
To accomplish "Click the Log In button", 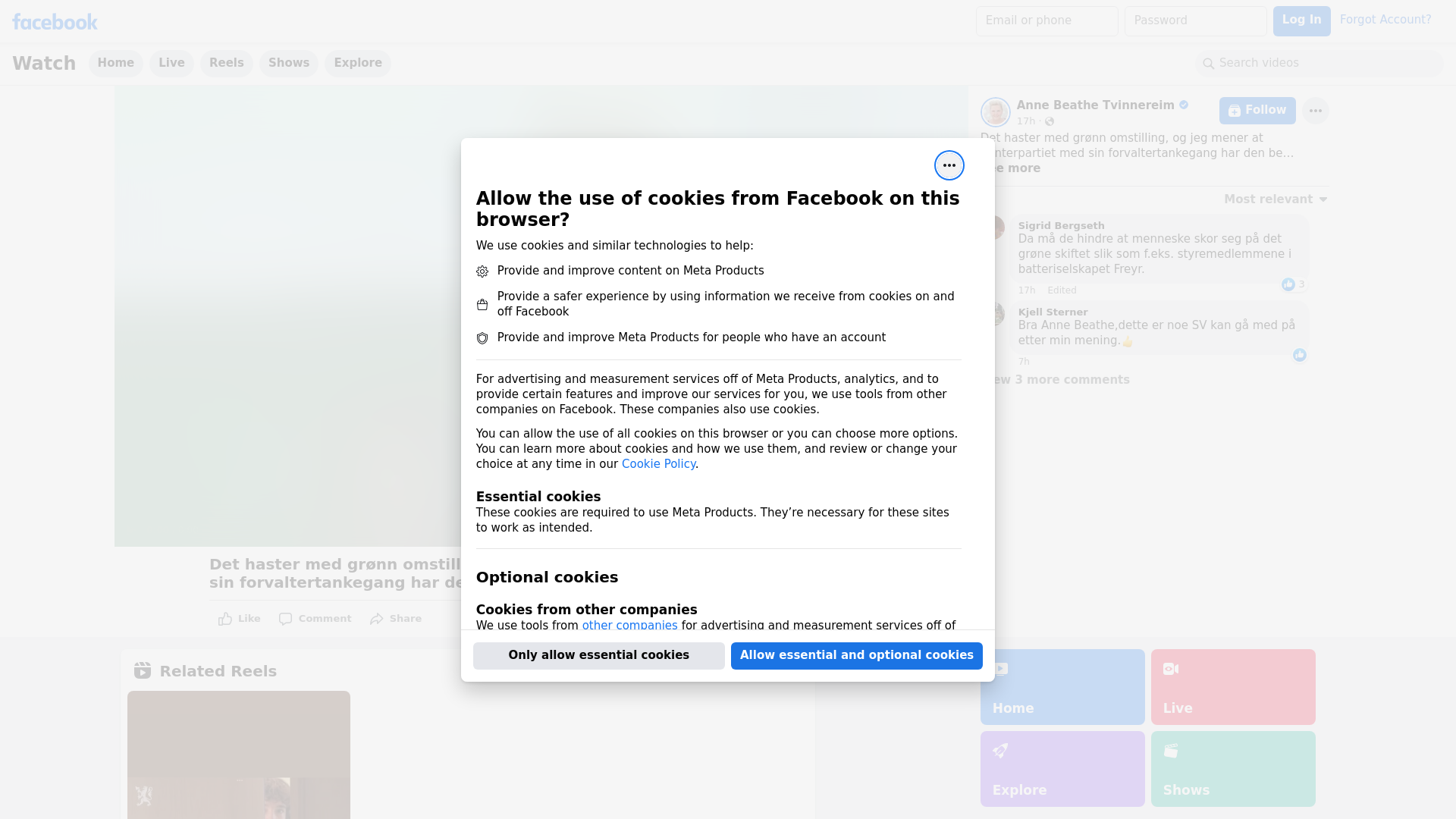I will 1301,20.
